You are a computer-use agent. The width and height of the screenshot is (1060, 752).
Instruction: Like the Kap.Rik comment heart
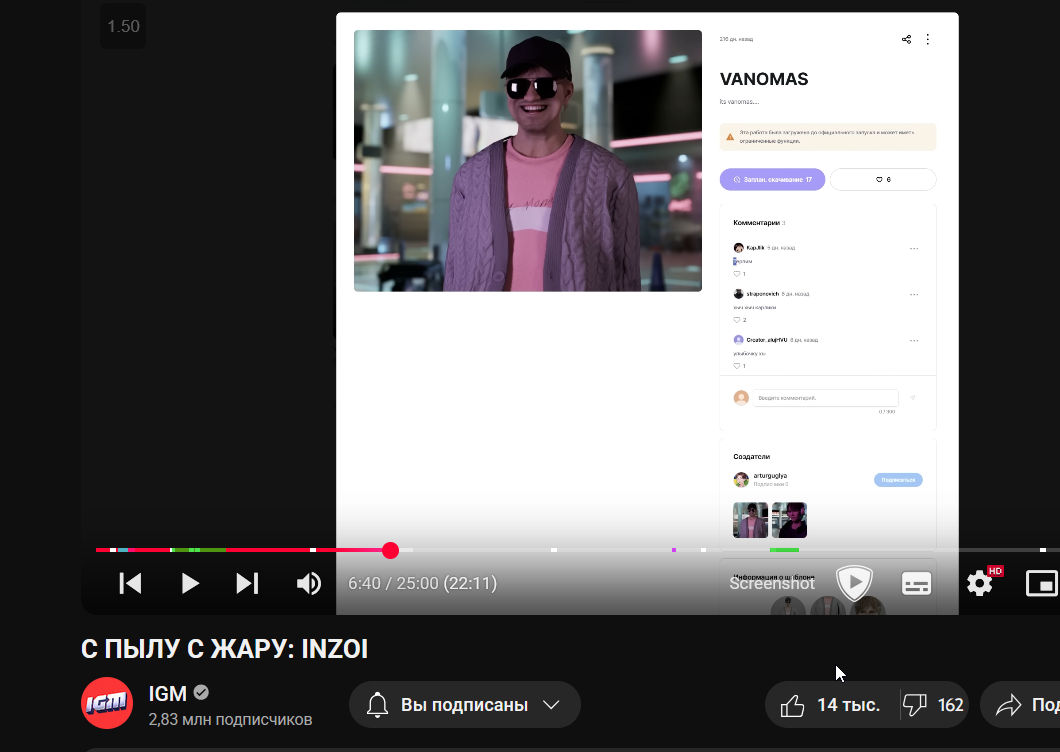tap(737, 274)
